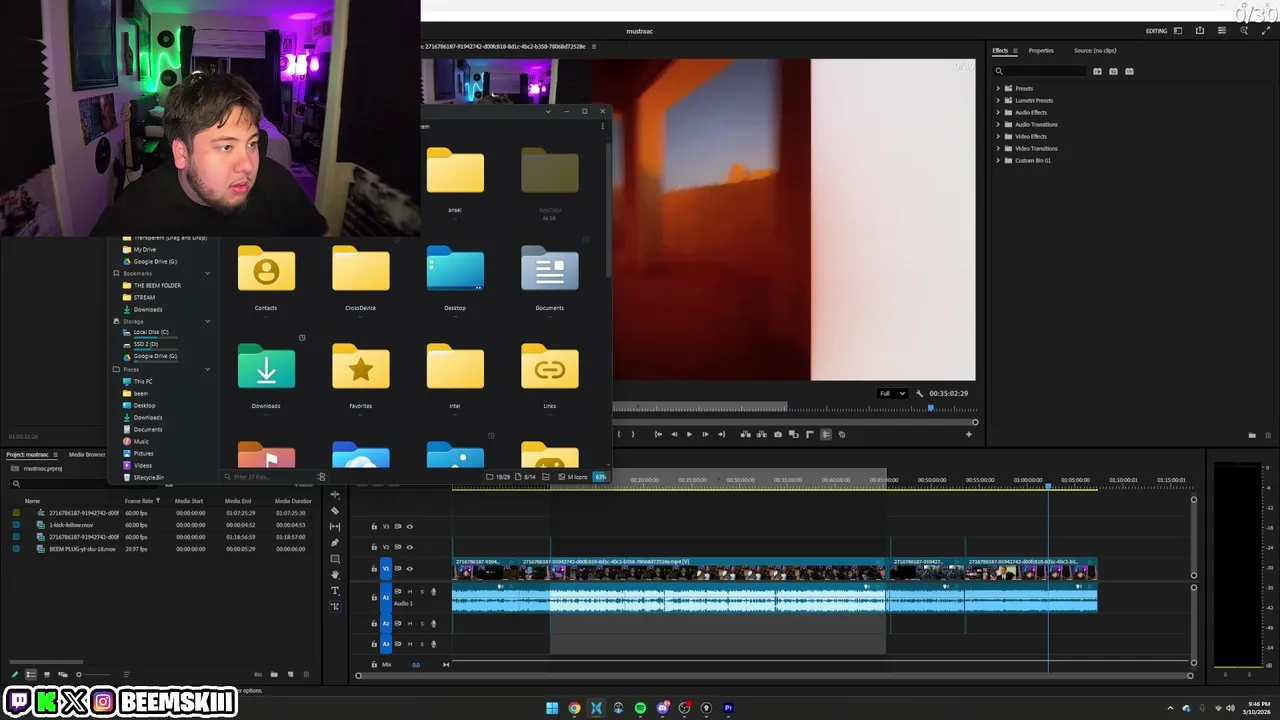Select the Hand tool
Image resolution: width=1280 pixels, height=720 pixels.
tap(335, 575)
